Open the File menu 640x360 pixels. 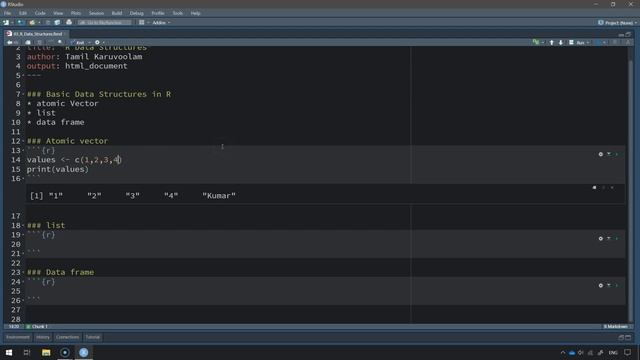pyautogui.click(x=7, y=13)
